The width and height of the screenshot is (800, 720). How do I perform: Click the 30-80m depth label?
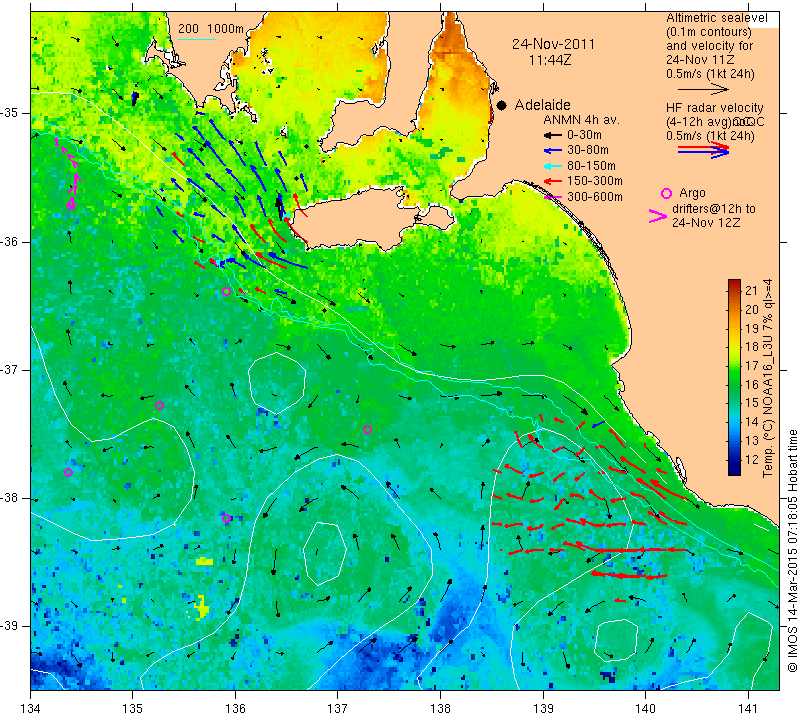tap(588, 151)
